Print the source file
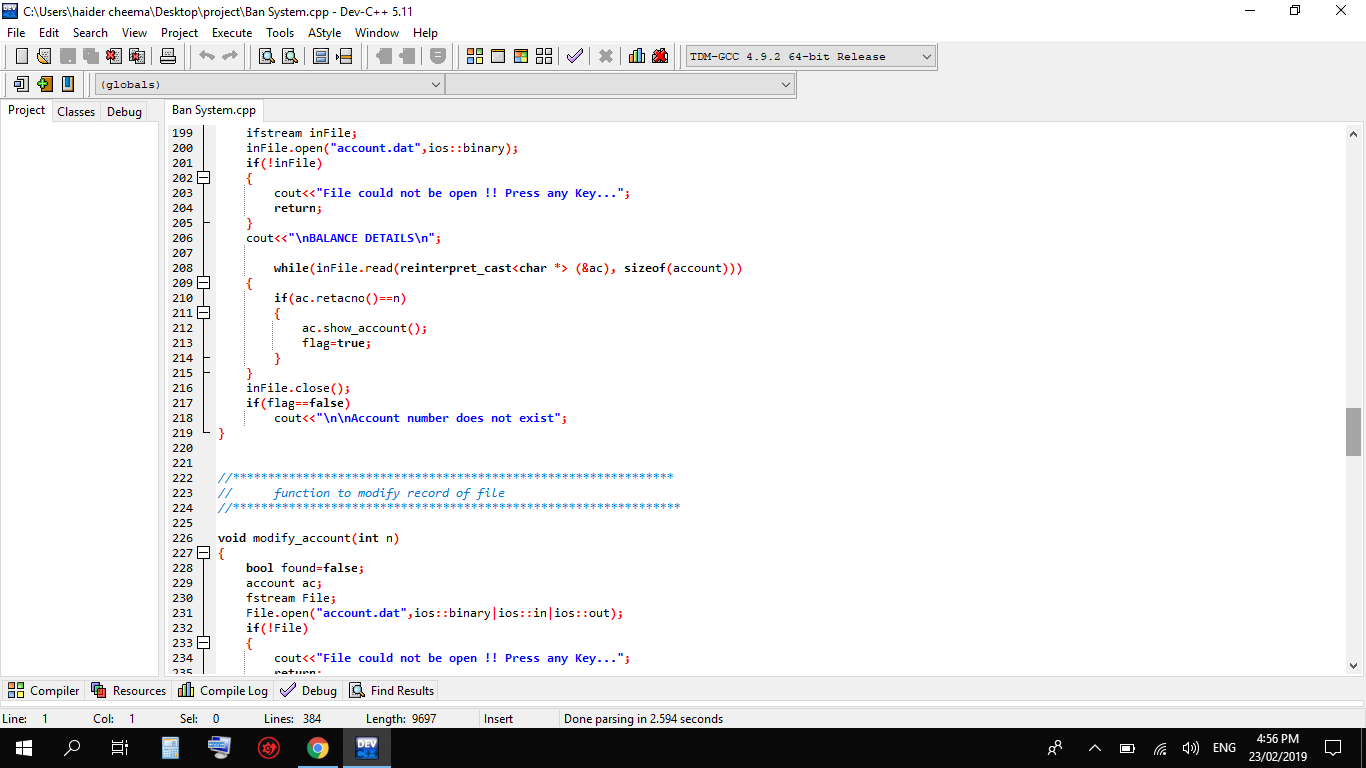 point(168,56)
